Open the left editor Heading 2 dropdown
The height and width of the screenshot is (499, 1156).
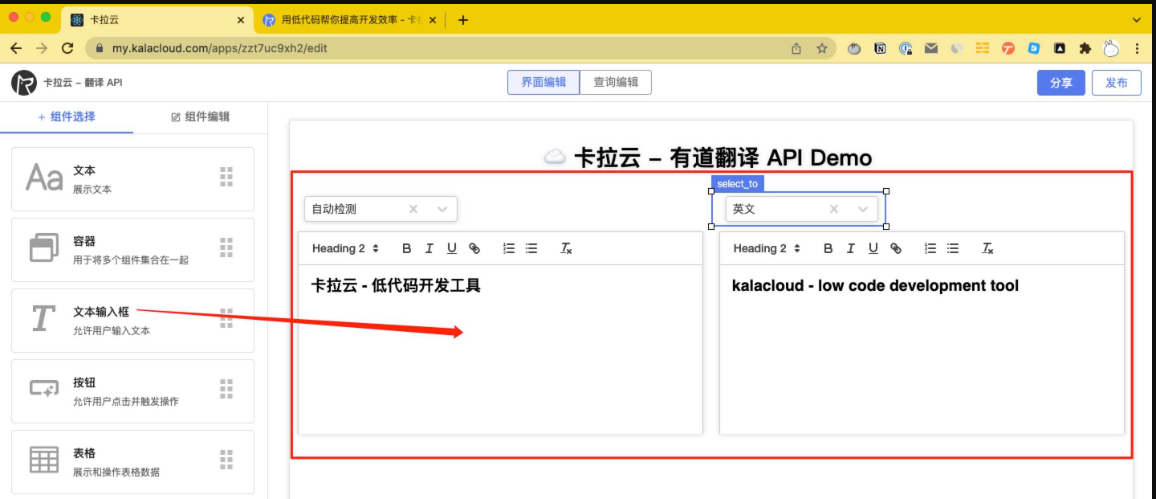(345, 248)
